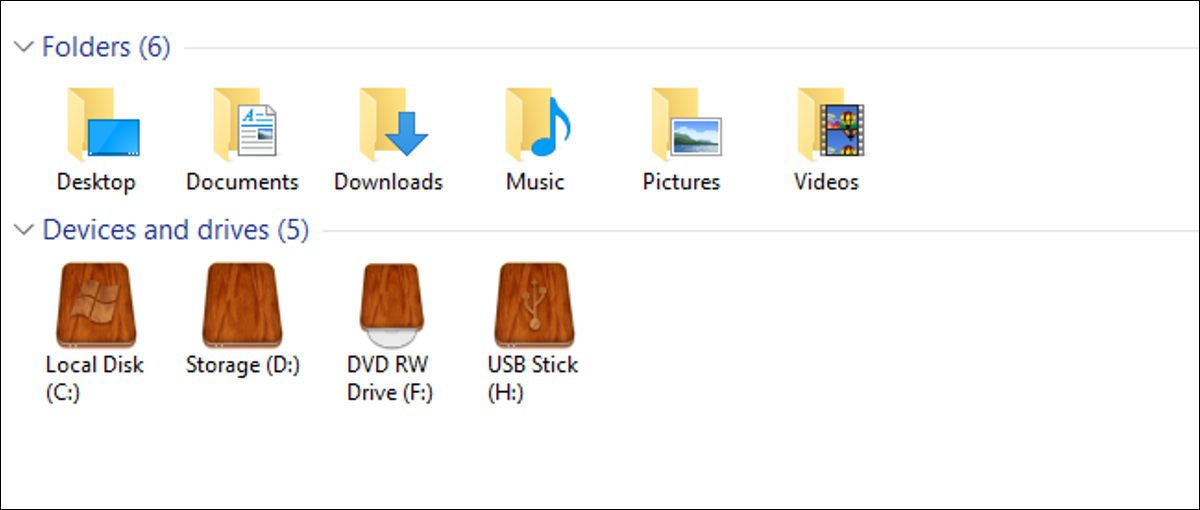Click the "Downloads" label text
The height and width of the screenshot is (510, 1200).
388,182
